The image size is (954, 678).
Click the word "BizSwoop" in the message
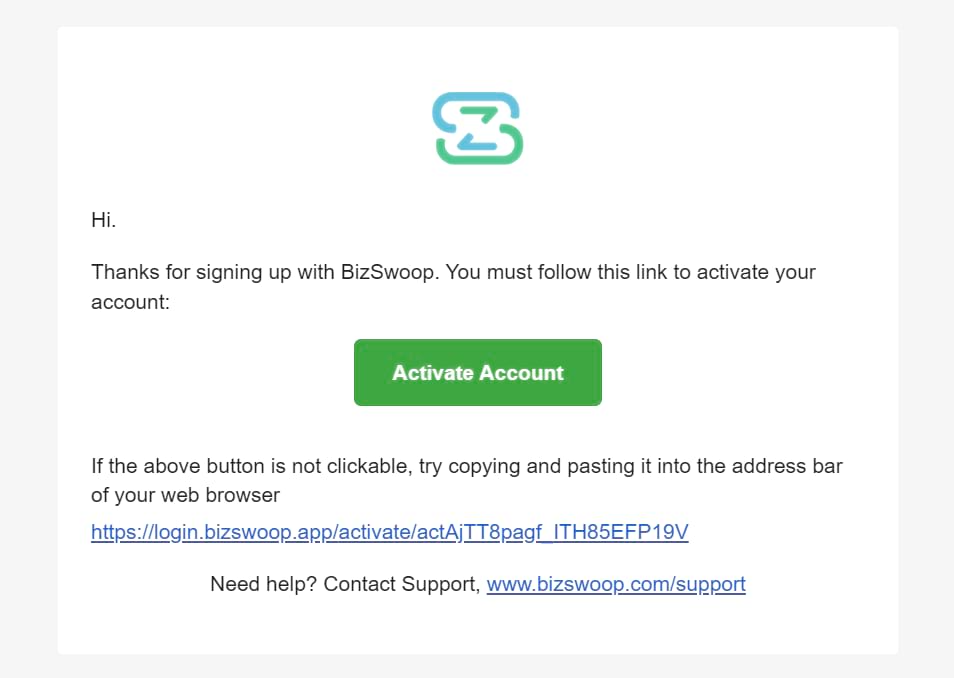[389, 272]
